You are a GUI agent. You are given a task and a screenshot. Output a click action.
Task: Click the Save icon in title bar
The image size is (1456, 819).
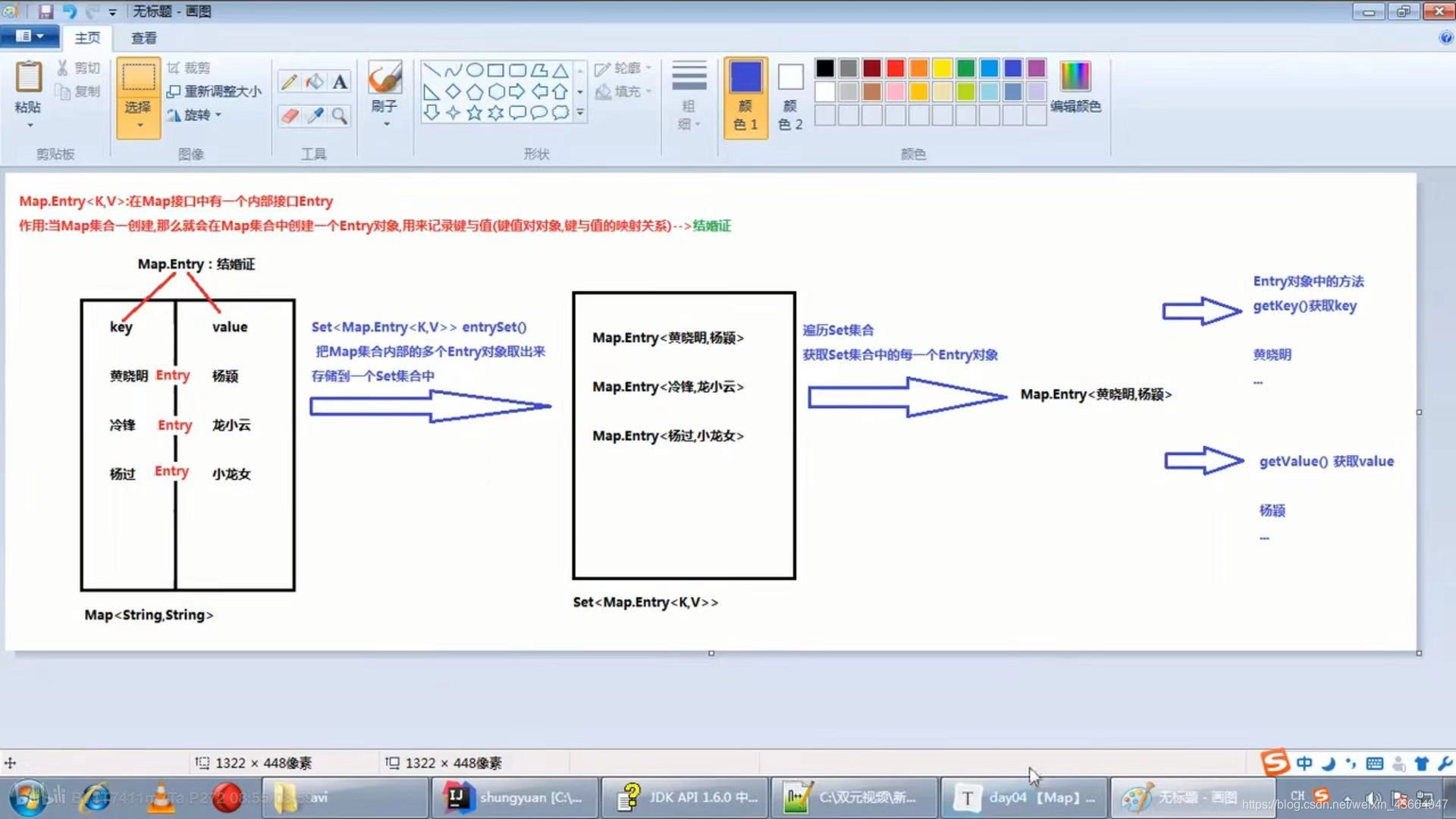click(x=45, y=11)
